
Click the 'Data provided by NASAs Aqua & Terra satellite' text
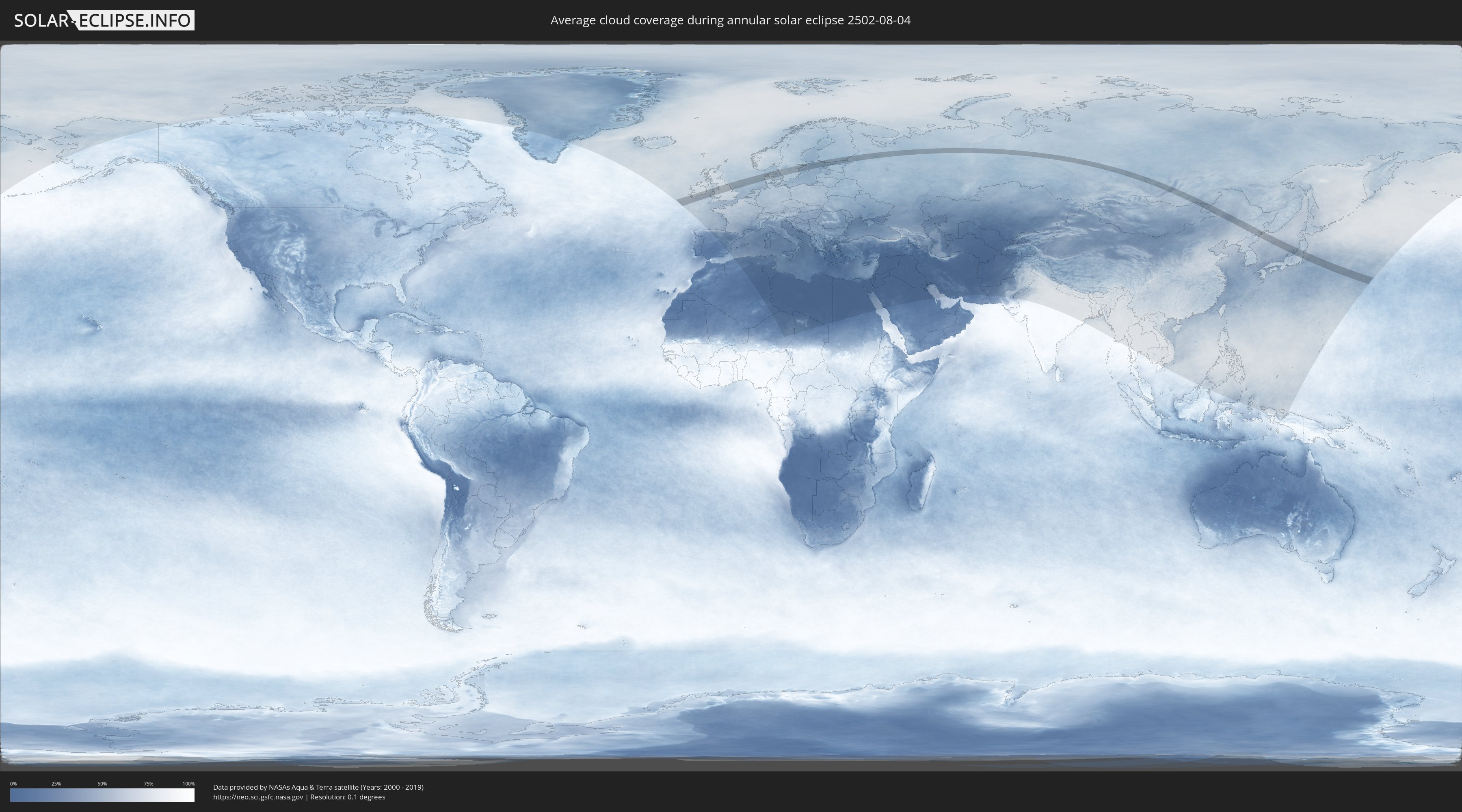[x=285, y=787]
